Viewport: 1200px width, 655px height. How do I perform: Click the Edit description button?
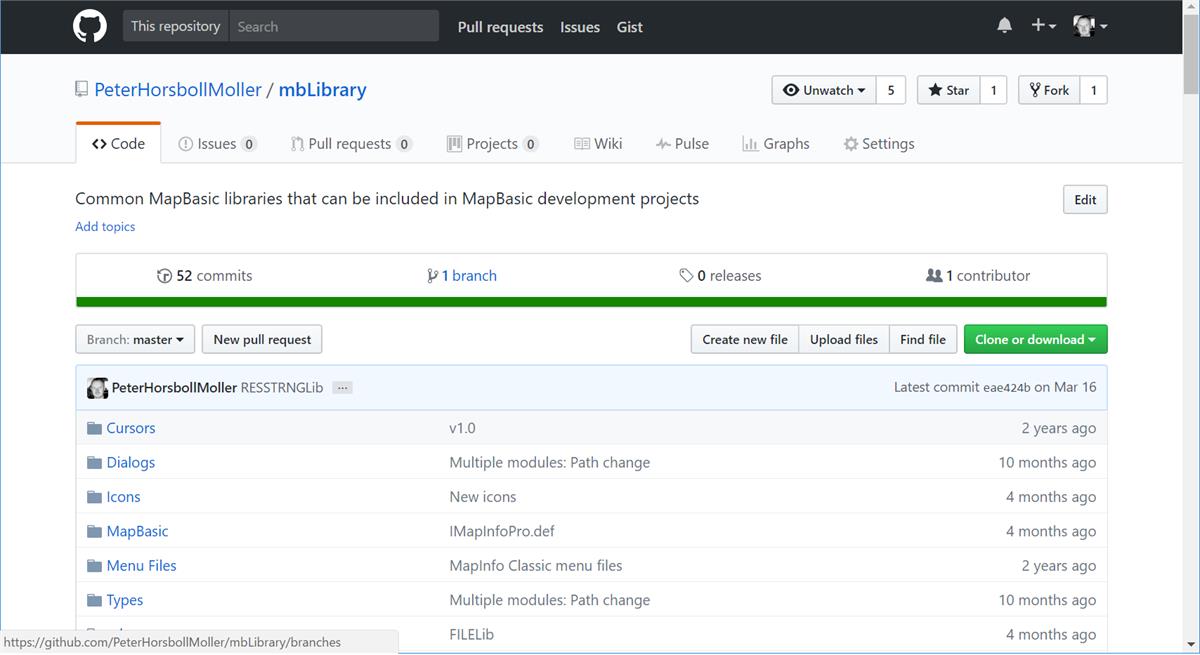pyautogui.click(x=1085, y=200)
